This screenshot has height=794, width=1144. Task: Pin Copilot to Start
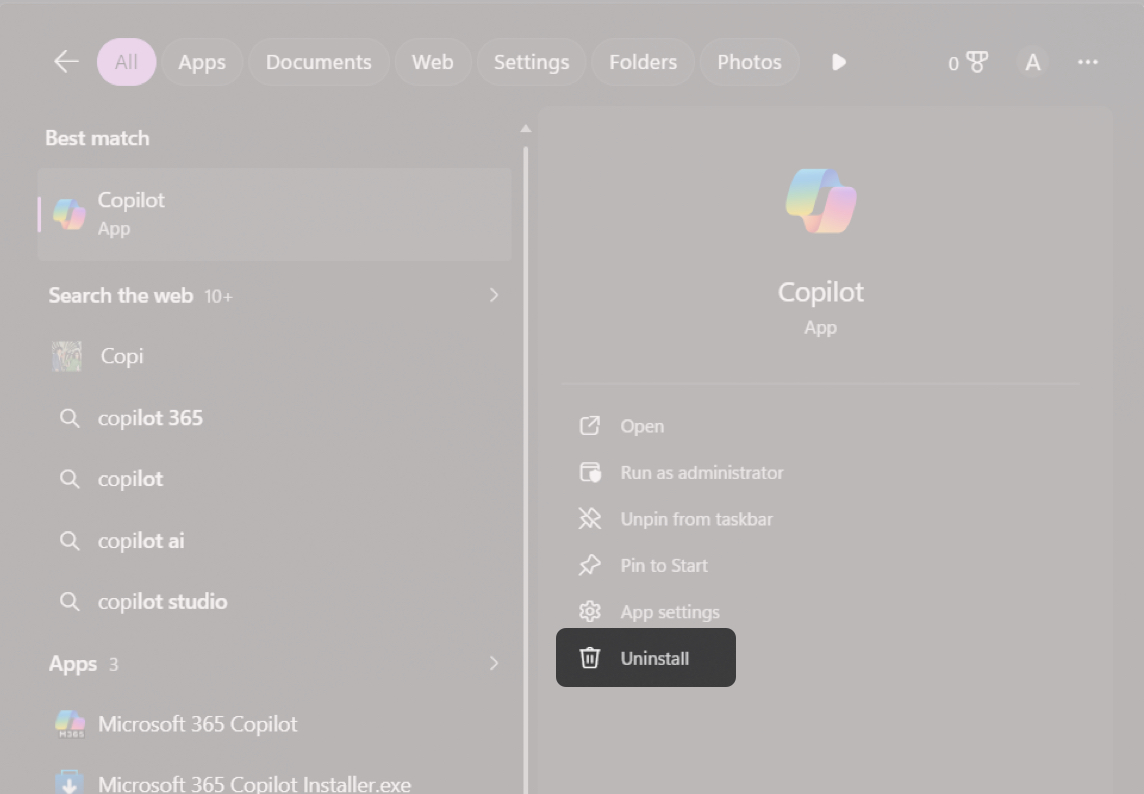pyautogui.click(x=664, y=565)
